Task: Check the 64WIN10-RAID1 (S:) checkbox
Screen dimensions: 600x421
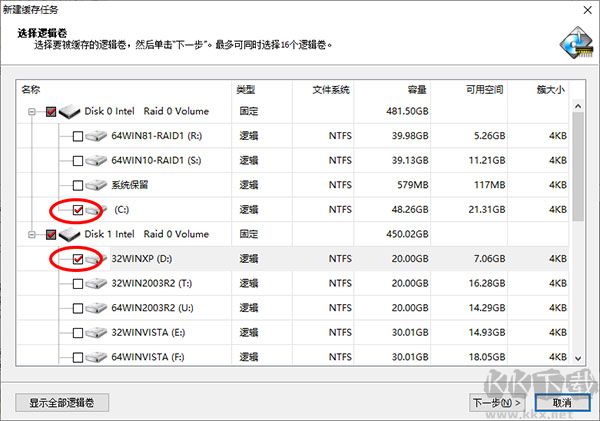Action: pos(78,161)
